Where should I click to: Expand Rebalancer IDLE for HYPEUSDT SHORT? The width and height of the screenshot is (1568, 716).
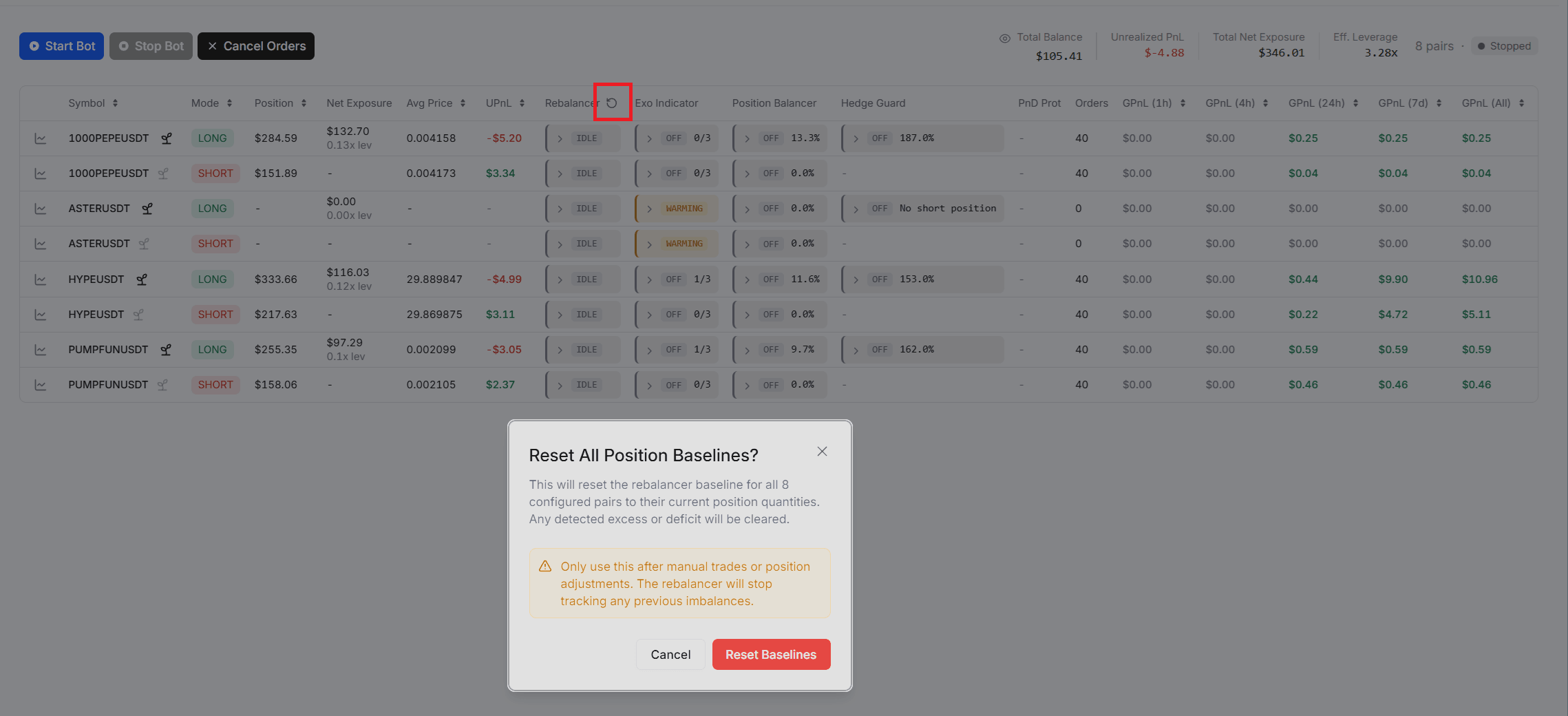pos(560,315)
